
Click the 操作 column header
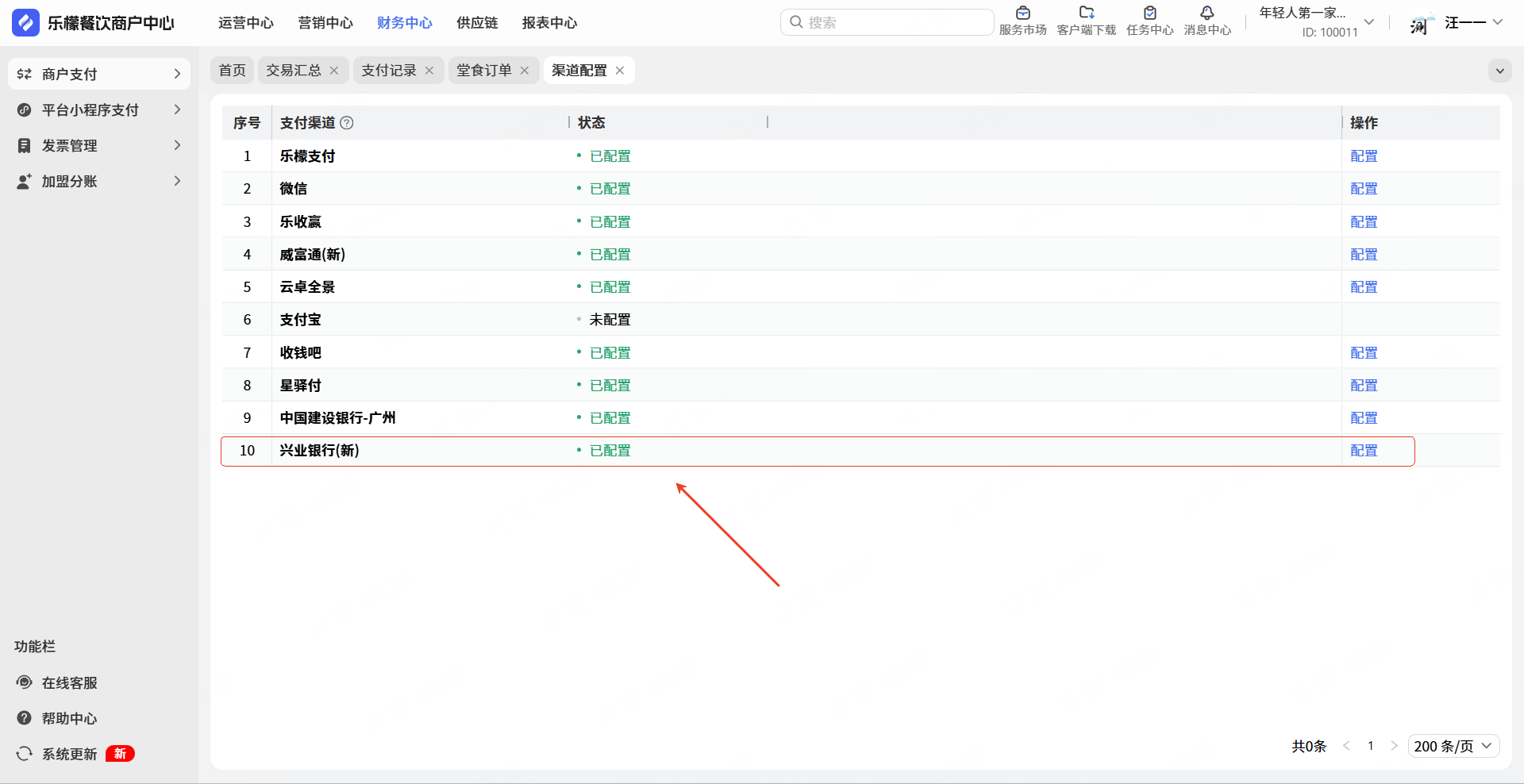coord(1364,123)
